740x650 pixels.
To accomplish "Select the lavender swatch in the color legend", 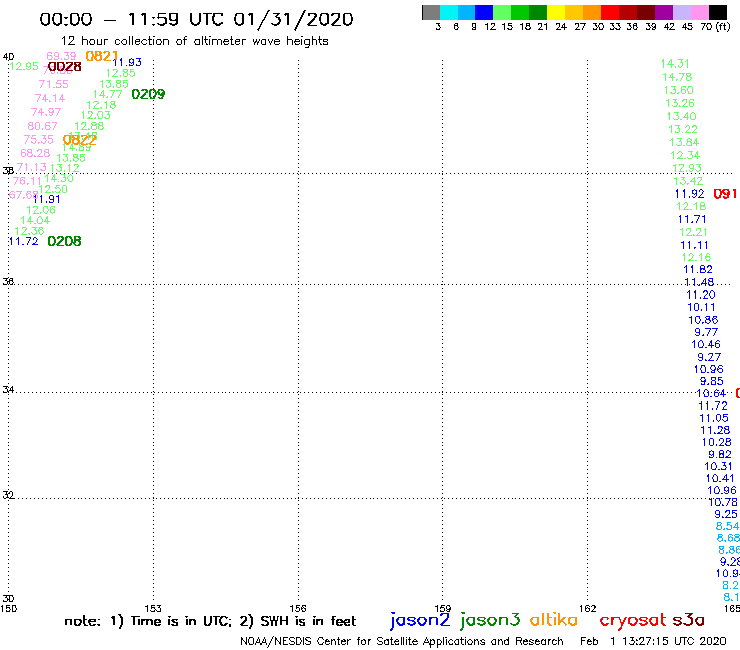I will click(x=681, y=12).
